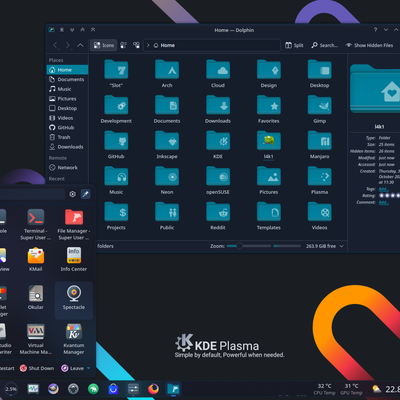Select the Gimp folder icon

tap(319, 105)
